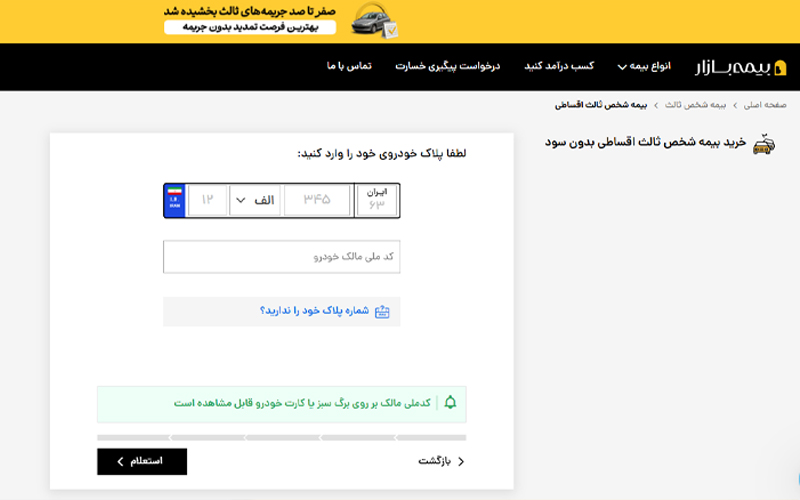Click the Iran region code plate field
Screen dimensions: 800x500
tap(377, 201)
